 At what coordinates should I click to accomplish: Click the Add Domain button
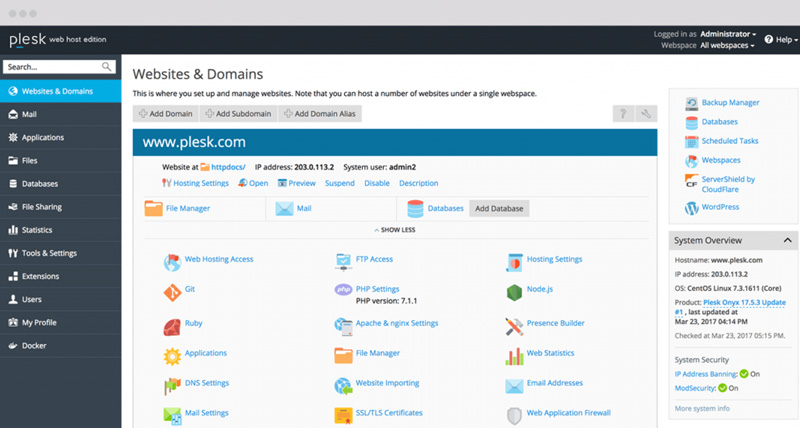pyautogui.click(x=166, y=114)
